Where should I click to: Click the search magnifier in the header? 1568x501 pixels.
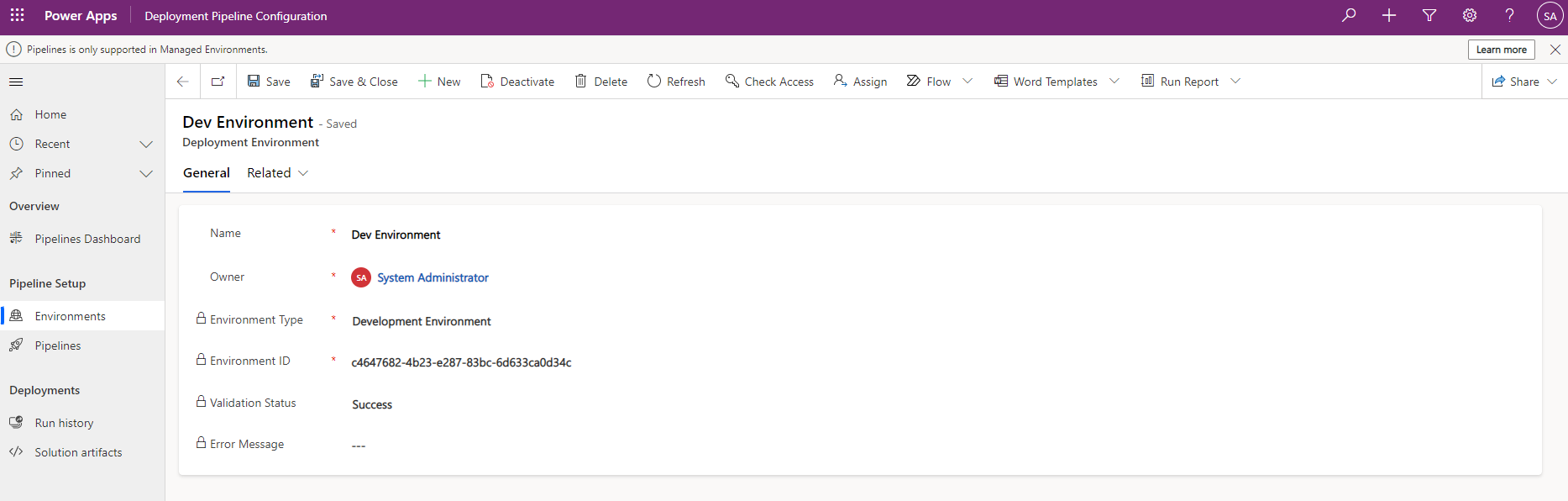coord(1349,15)
